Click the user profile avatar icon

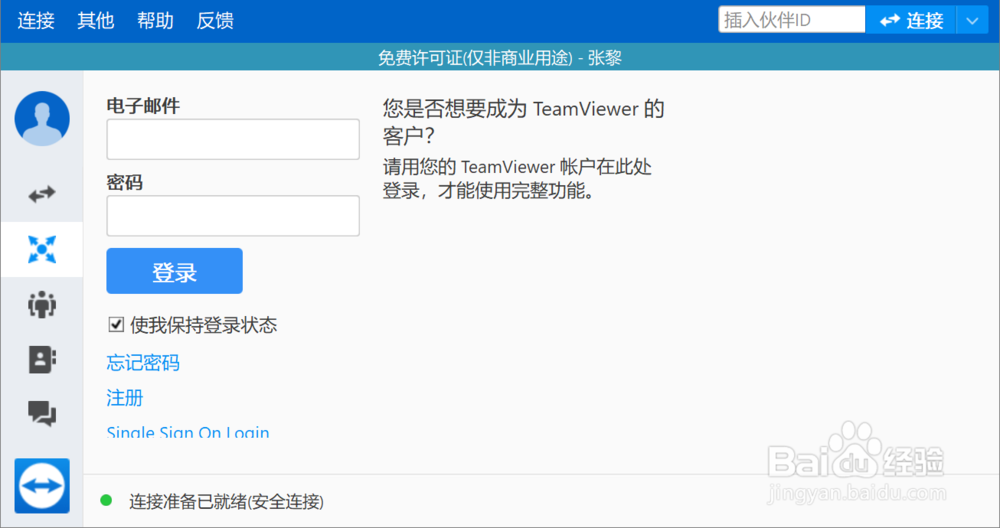coord(42,119)
